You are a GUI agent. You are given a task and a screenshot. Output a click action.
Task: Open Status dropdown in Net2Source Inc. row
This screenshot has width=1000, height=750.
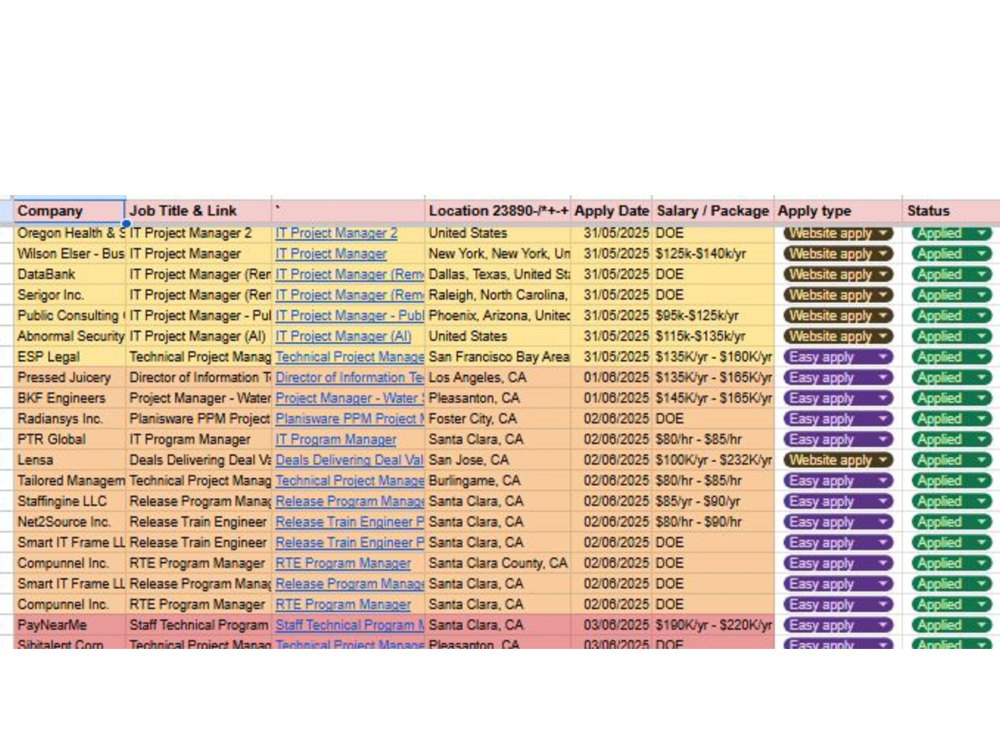952,522
